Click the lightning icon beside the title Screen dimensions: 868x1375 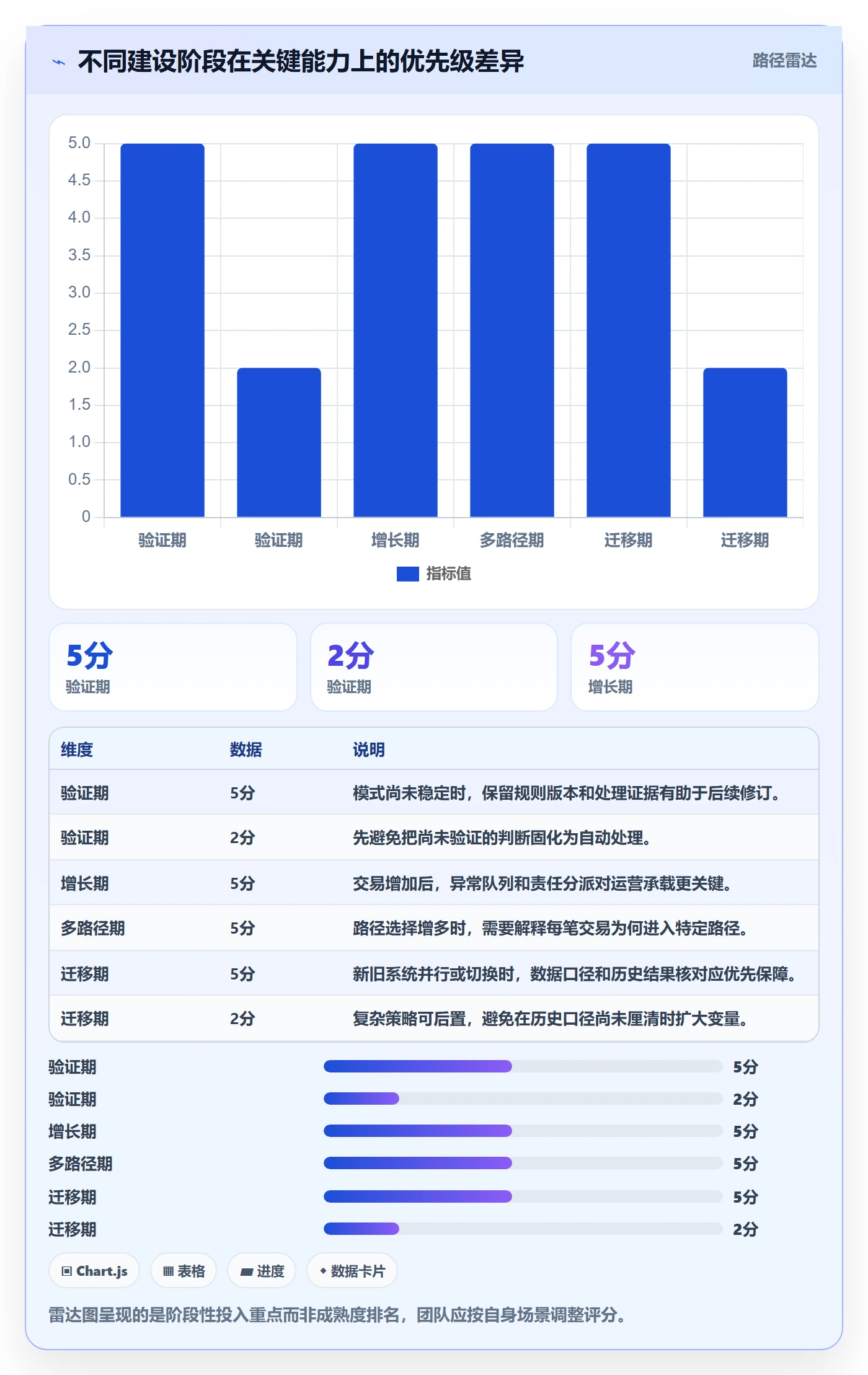(x=59, y=62)
